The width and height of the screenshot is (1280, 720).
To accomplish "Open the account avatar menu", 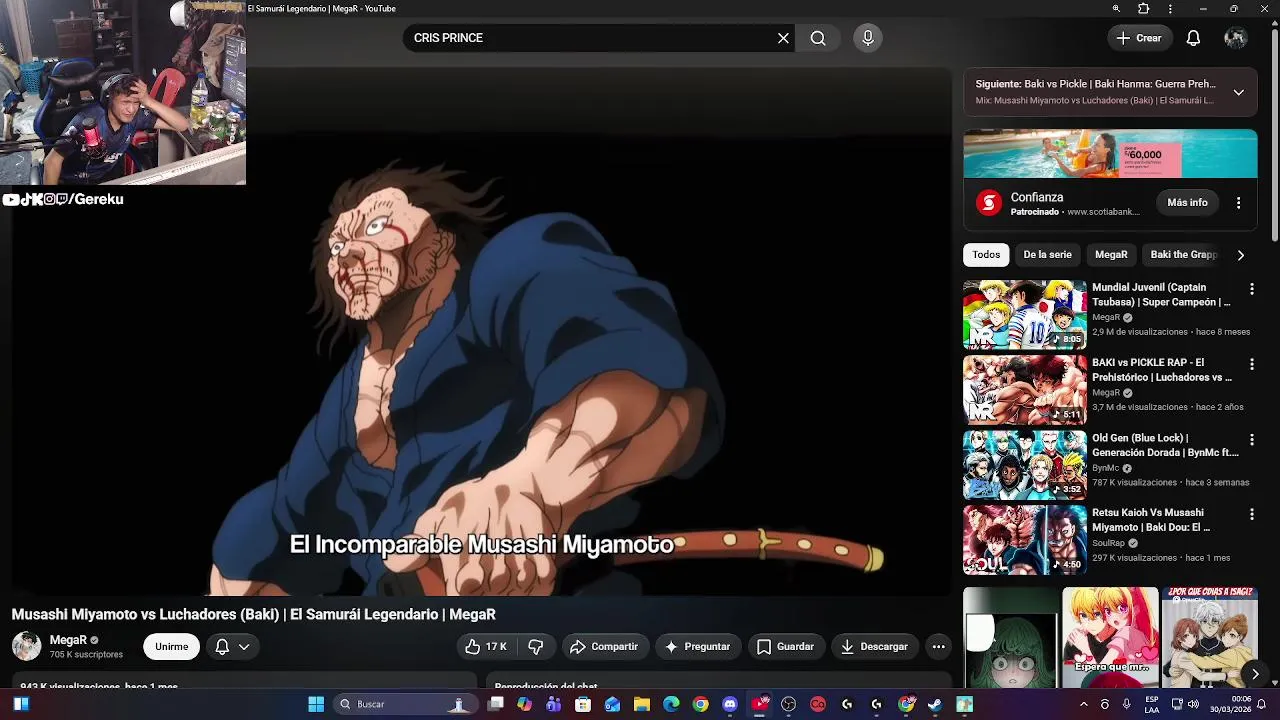I will pyautogui.click(x=1236, y=38).
